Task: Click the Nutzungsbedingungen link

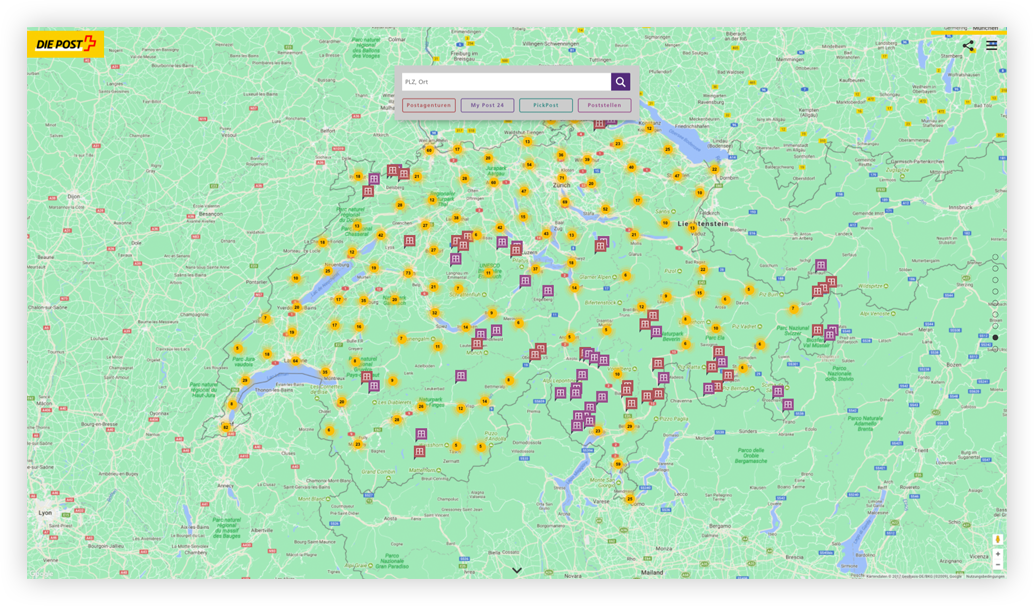Action: (985, 576)
